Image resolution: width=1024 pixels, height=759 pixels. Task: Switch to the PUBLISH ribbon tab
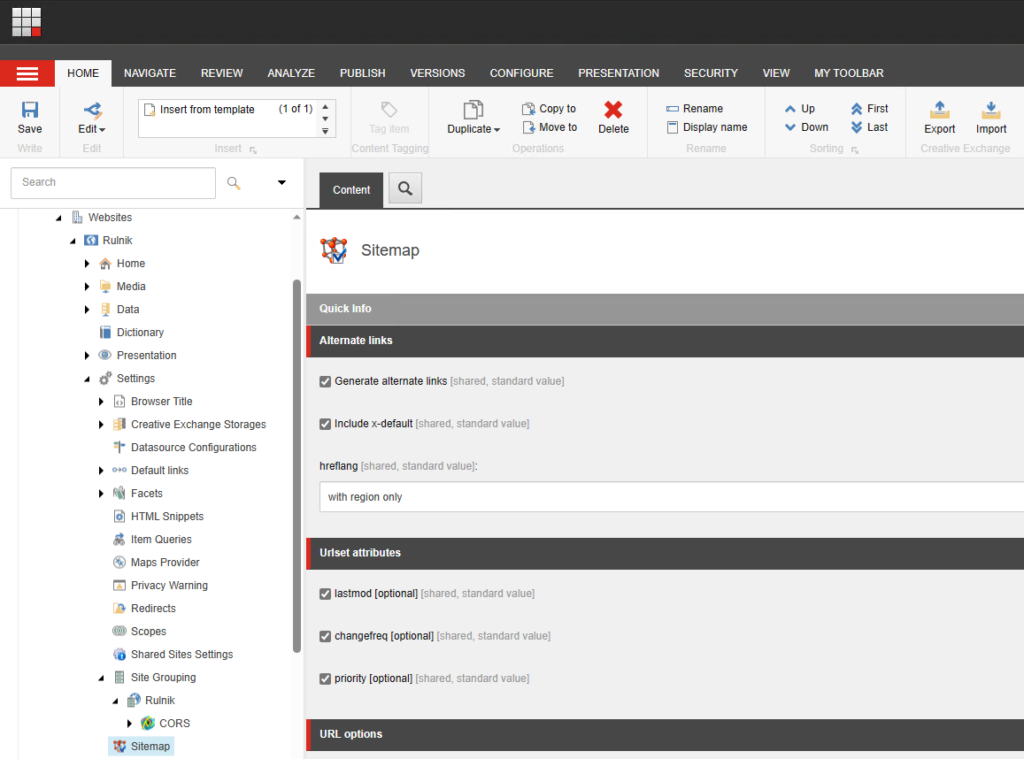point(362,73)
